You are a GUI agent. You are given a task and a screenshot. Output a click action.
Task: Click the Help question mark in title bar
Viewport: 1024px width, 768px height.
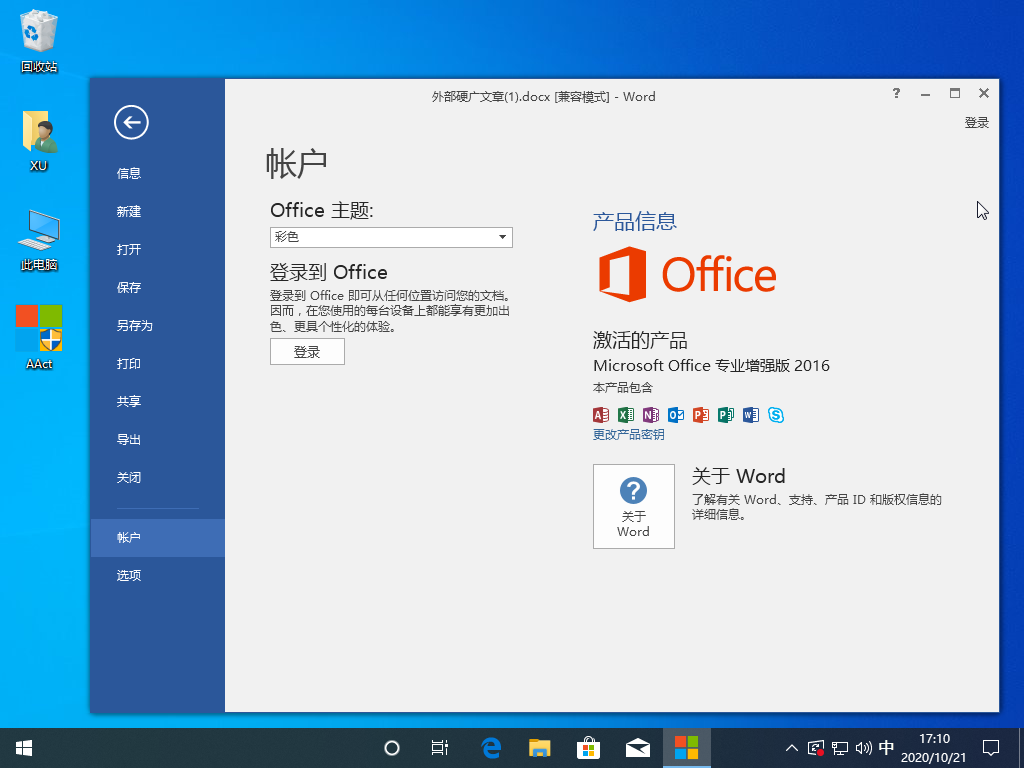pos(896,93)
